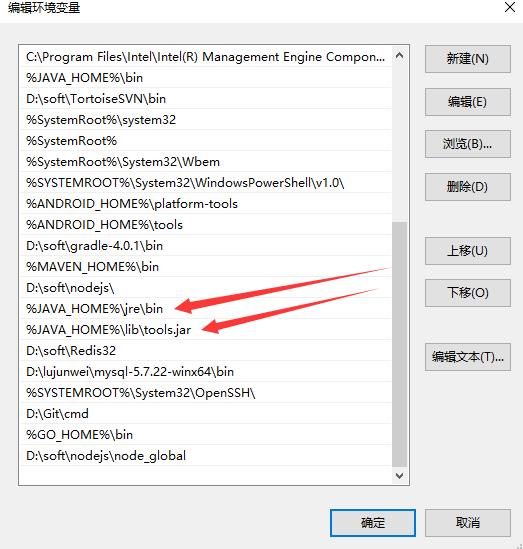523x549 pixels.
Task: Delete entry with the 删除(D) button
Action: pos(468,187)
